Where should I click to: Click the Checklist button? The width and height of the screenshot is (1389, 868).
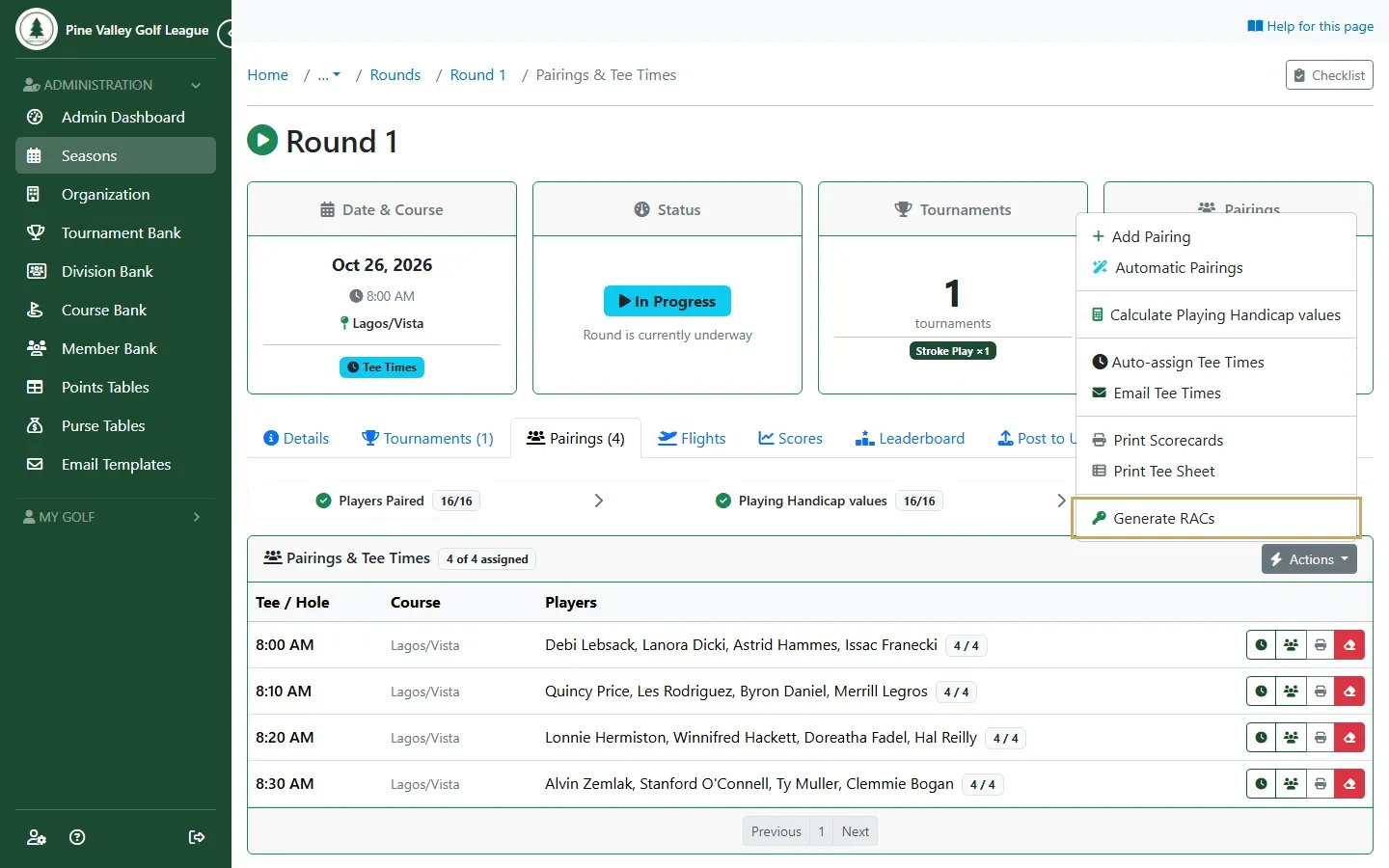tap(1329, 75)
